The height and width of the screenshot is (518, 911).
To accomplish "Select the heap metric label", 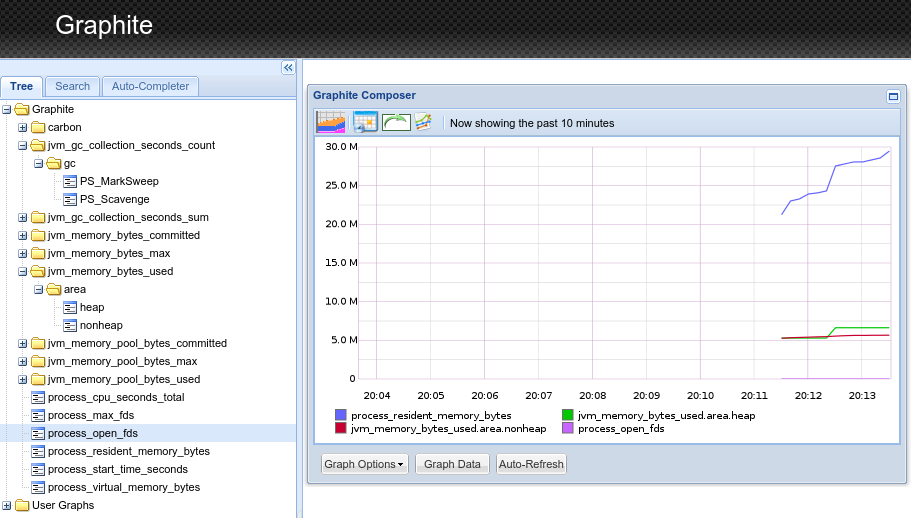I will point(92,307).
